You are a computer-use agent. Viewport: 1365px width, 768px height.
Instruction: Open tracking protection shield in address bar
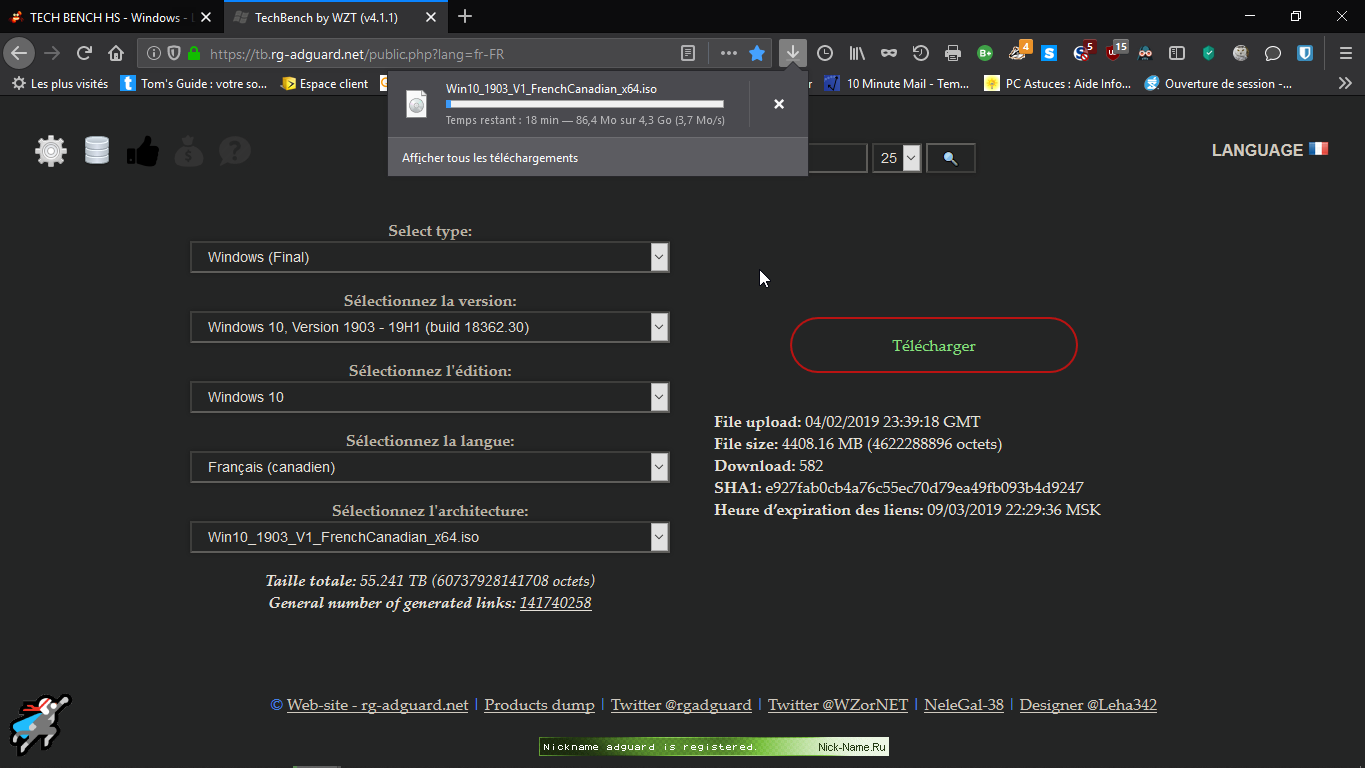(x=173, y=53)
